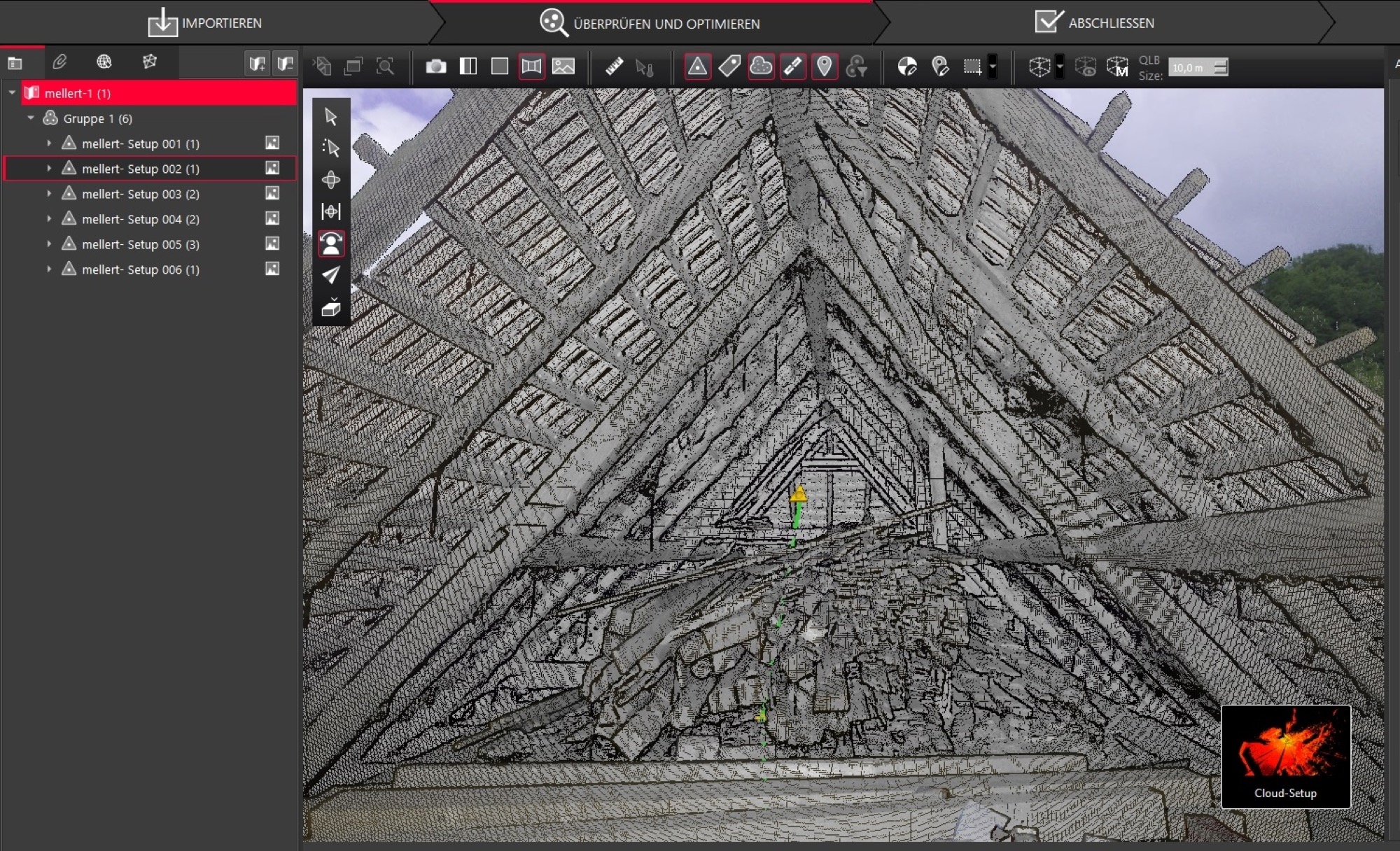
Task: Go to the IMPORTIEREN step
Action: pyautogui.click(x=205, y=23)
